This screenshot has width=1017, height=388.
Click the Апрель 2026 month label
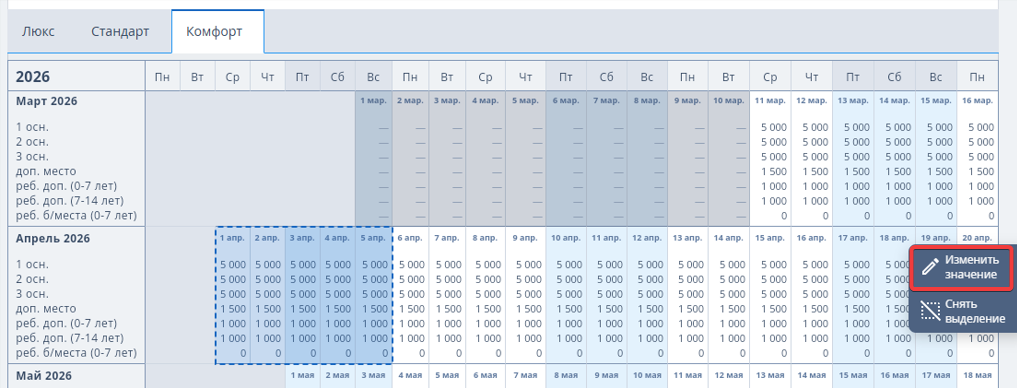(x=53, y=238)
